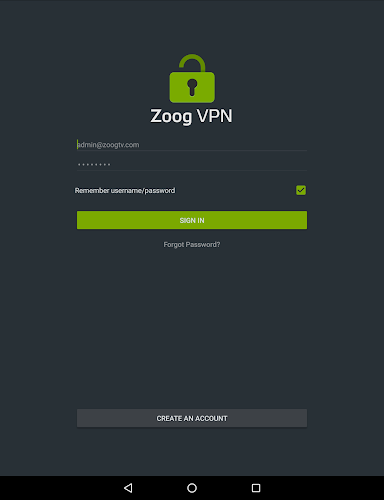
Task: Click the green checkmark tick box
Action: coord(301,190)
